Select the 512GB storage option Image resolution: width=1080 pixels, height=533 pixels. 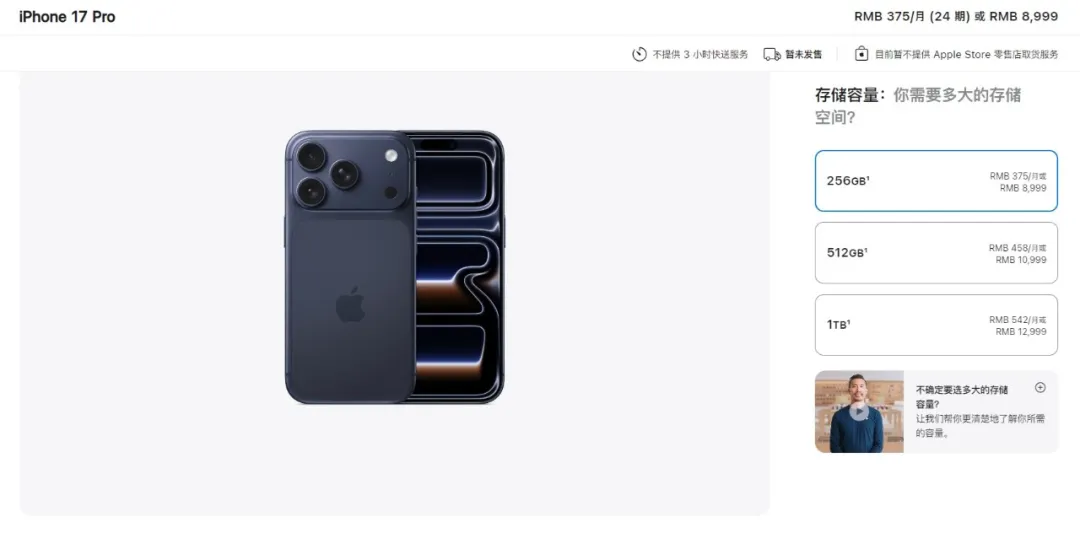tap(936, 253)
